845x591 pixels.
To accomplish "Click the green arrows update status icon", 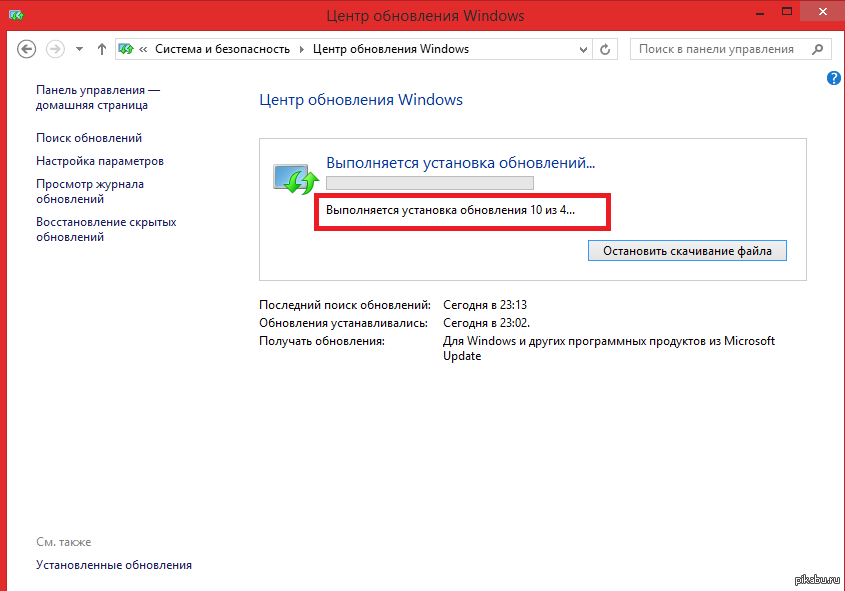I will [x=293, y=178].
